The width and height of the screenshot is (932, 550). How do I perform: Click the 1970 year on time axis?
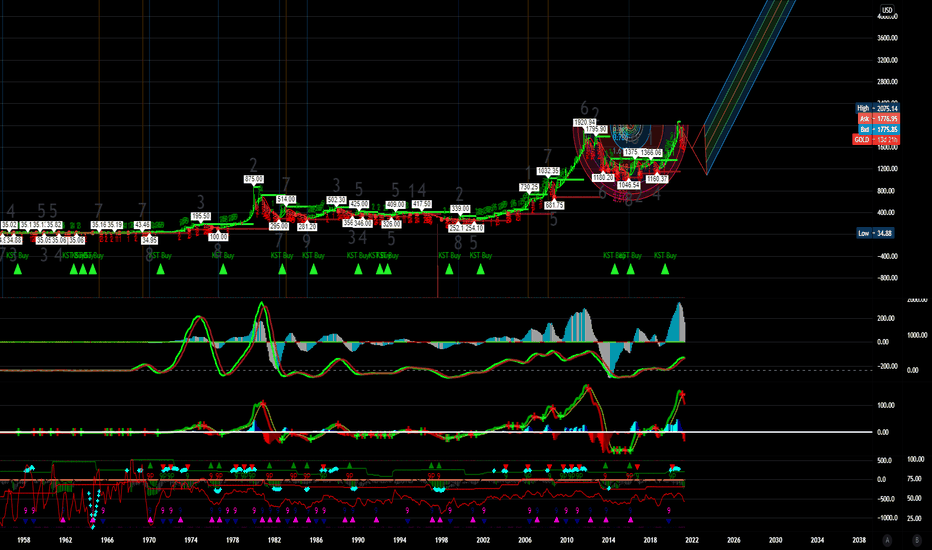pyautogui.click(x=149, y=540)
